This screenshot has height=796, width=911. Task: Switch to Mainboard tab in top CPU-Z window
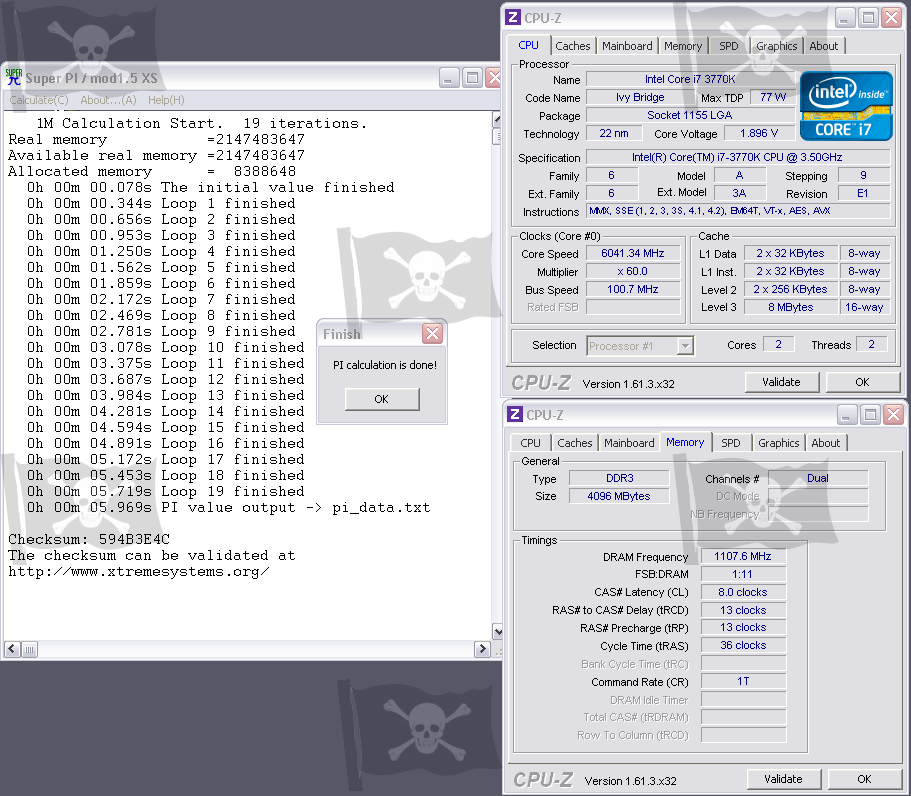click(x=627, y=46)
